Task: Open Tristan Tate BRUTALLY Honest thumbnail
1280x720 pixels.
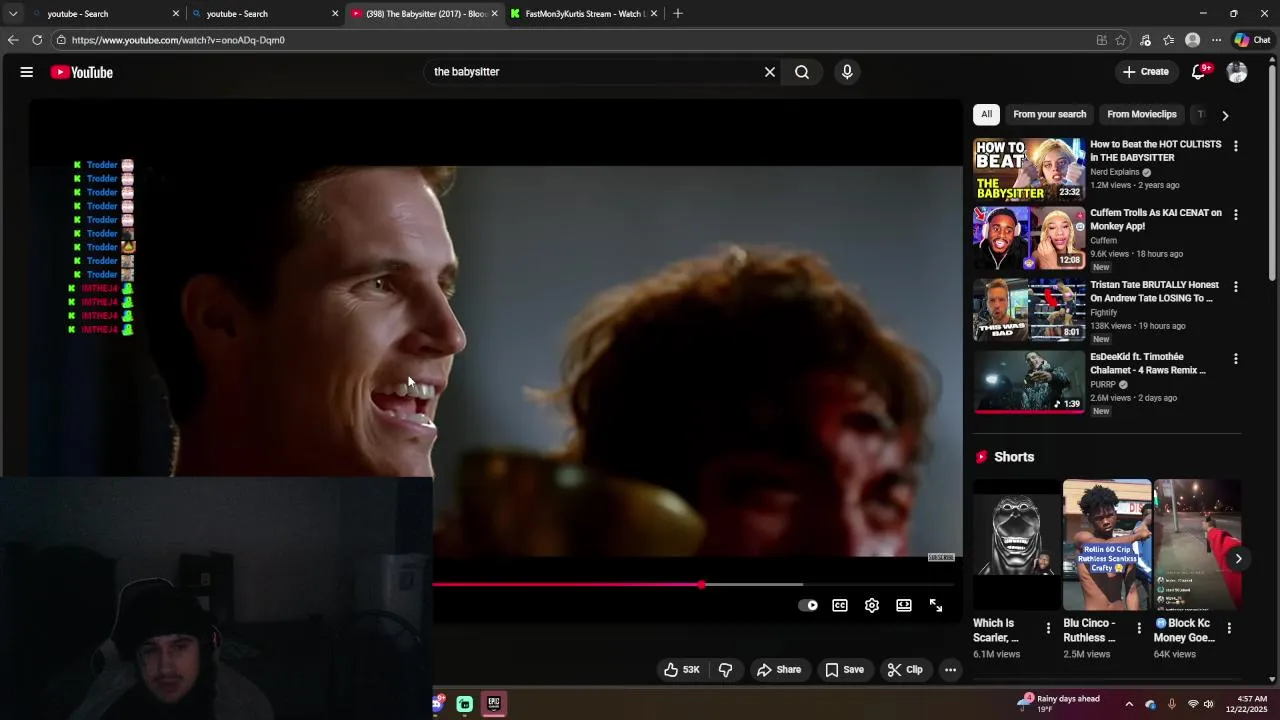Action: point(1029,311)
